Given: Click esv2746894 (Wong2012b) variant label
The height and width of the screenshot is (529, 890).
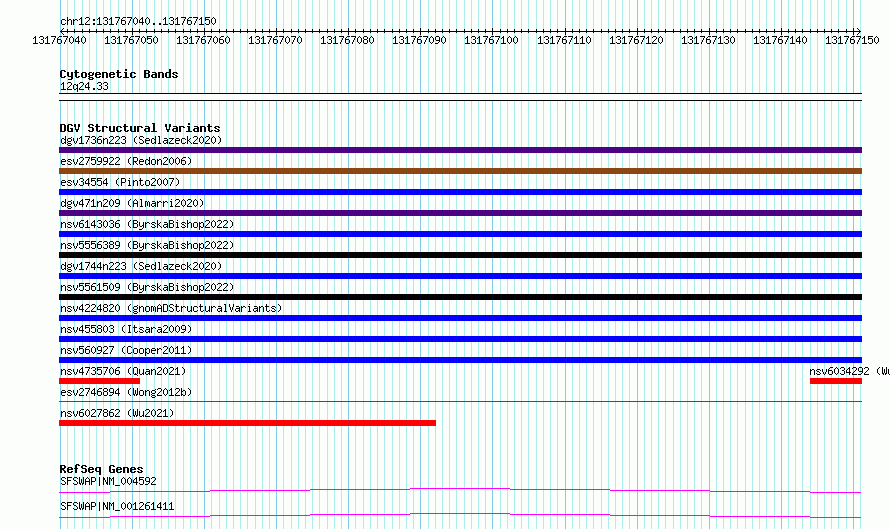Looking at the screenshot, I should [x=126, y=392].
